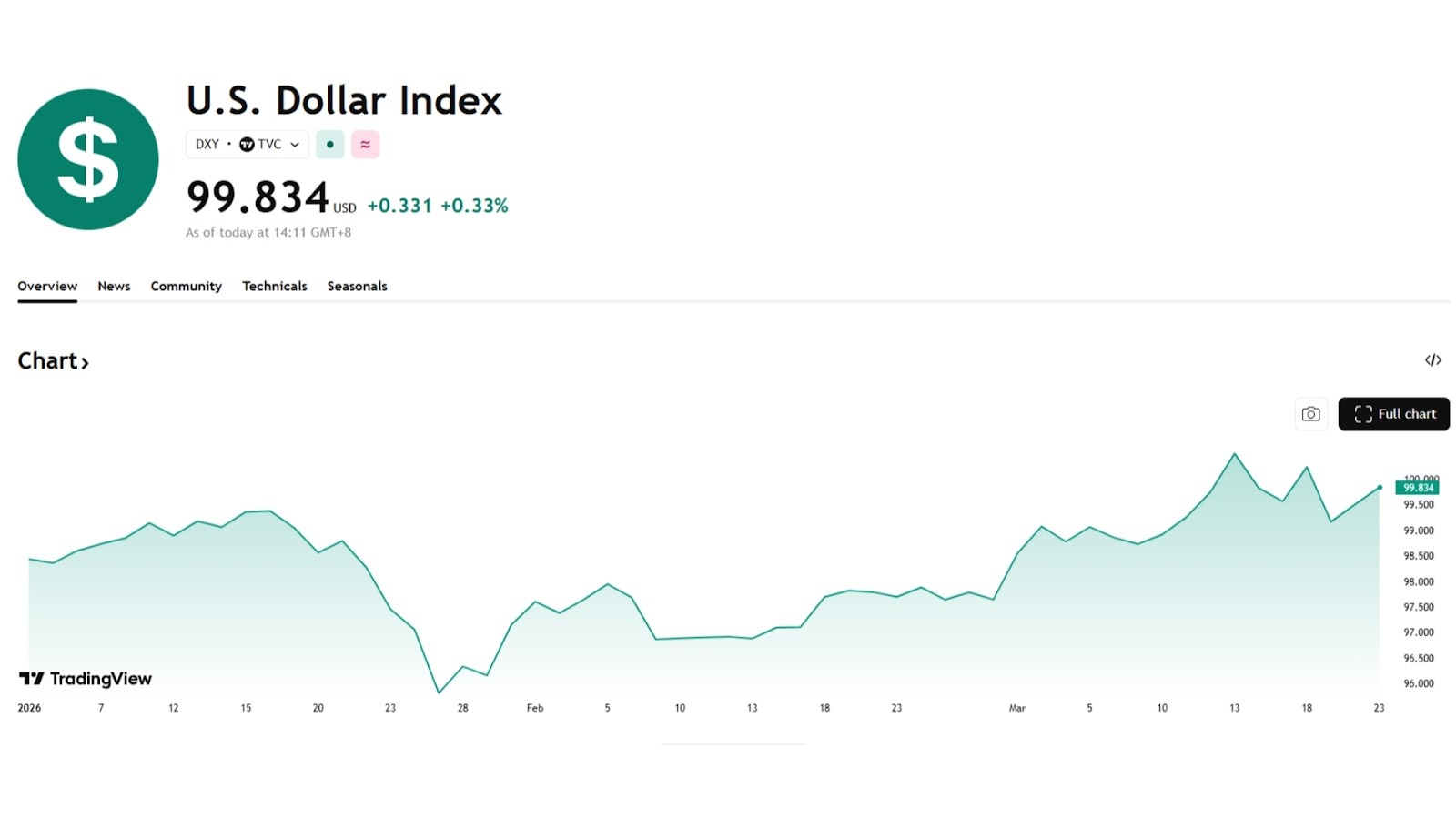Image resolution: width=1456 pixels, height=819 pixels.
Task: Click the 99.834 current price label
Action: 1417,488
